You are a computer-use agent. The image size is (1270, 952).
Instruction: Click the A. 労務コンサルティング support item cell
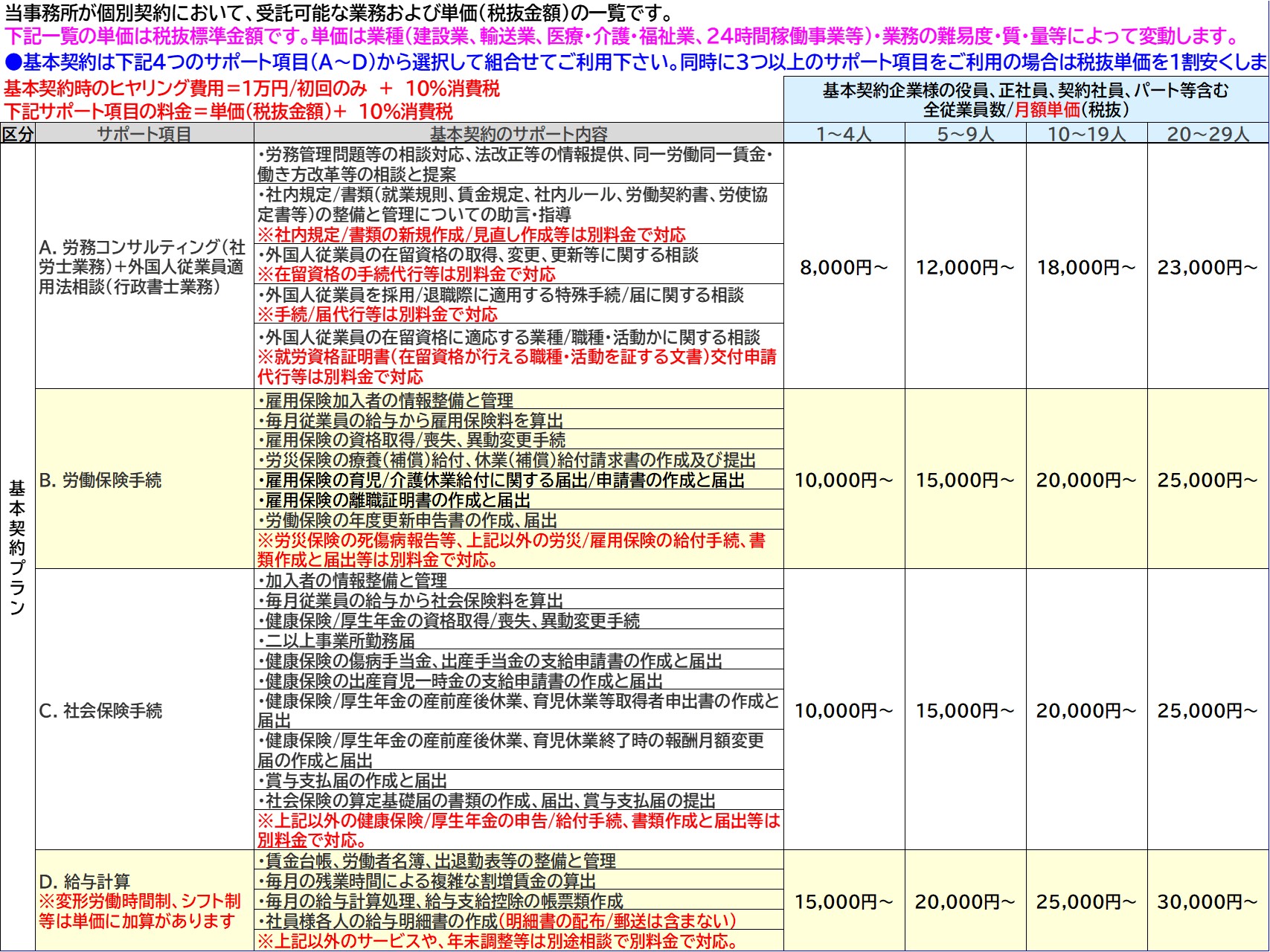pyautogui.click(x=143, y=267)
